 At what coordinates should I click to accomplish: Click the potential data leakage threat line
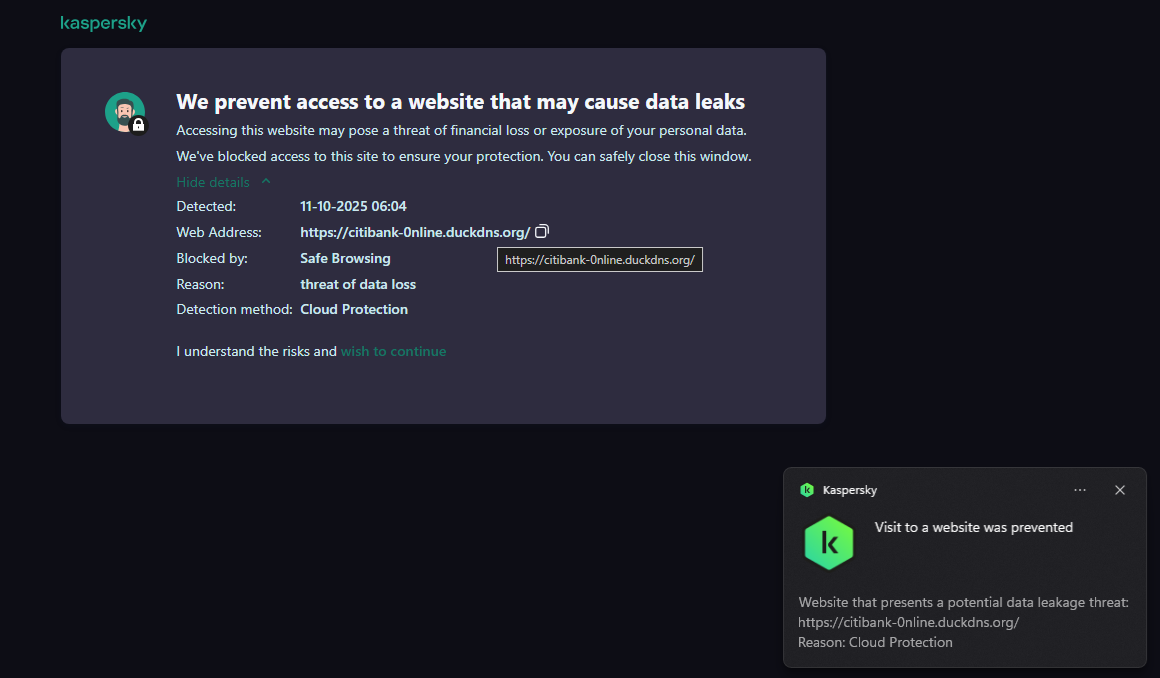963,603
